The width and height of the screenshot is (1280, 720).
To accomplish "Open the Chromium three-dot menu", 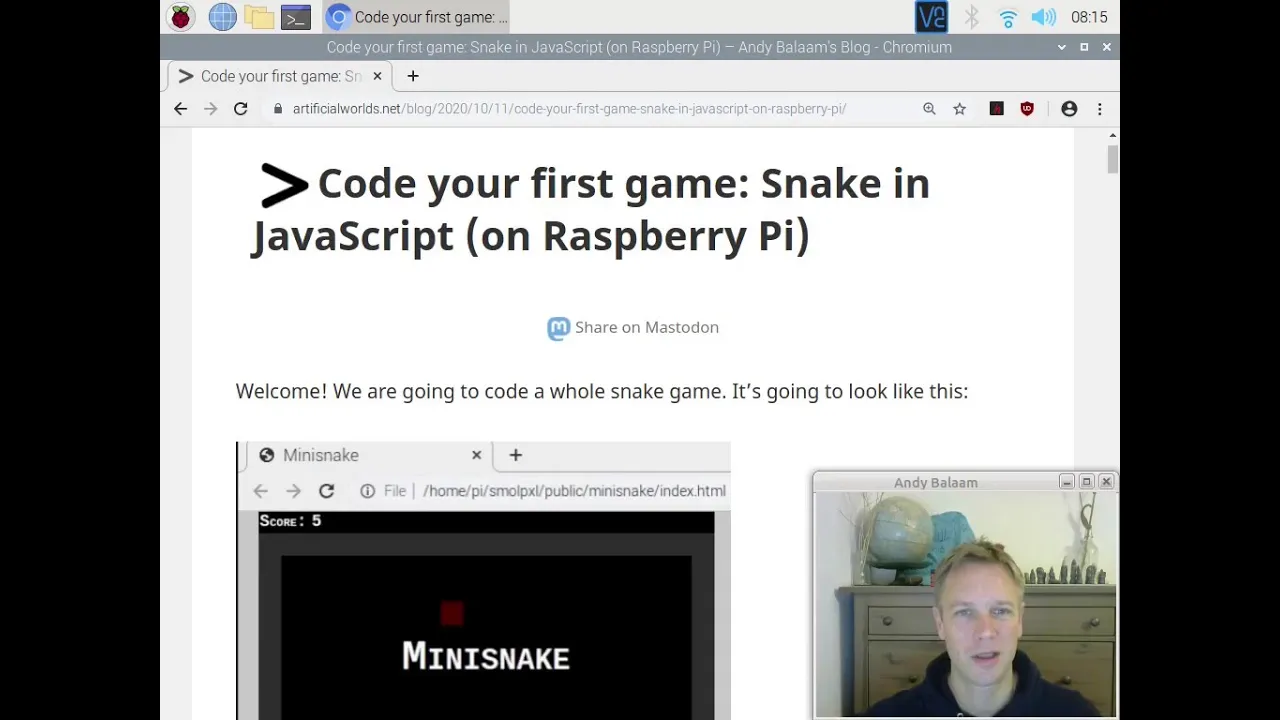I will point(1099,109).
